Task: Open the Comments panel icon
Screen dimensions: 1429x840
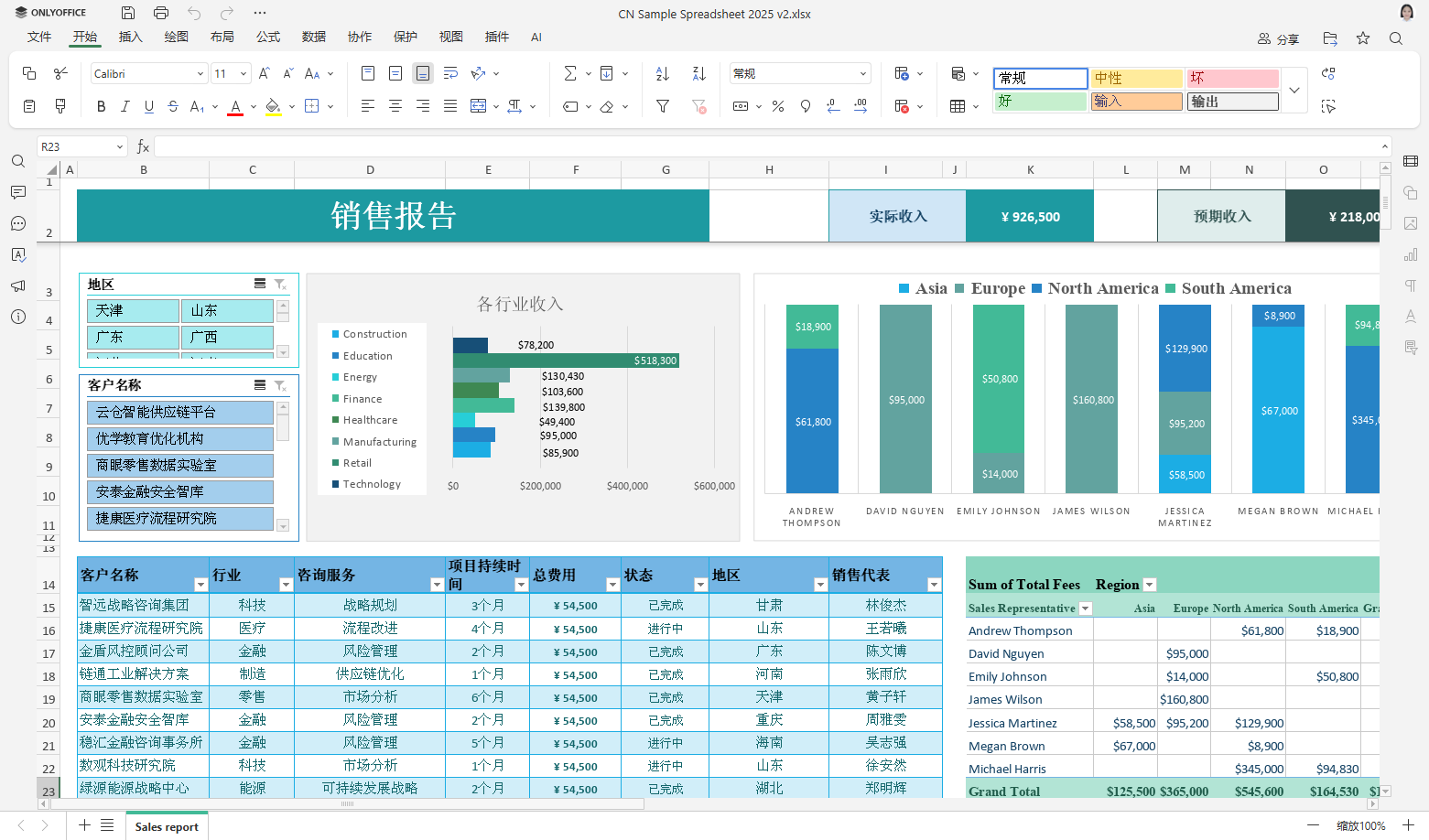Action: 18,193
